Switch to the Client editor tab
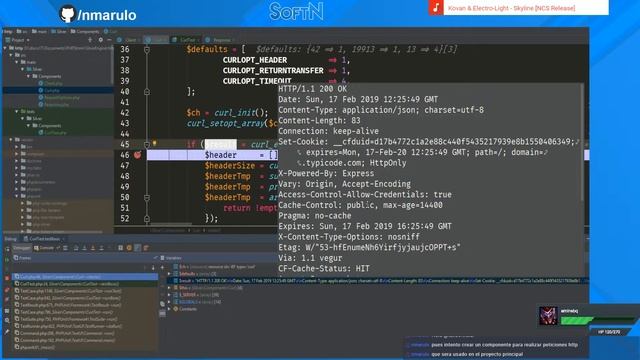 pos(129,40)
